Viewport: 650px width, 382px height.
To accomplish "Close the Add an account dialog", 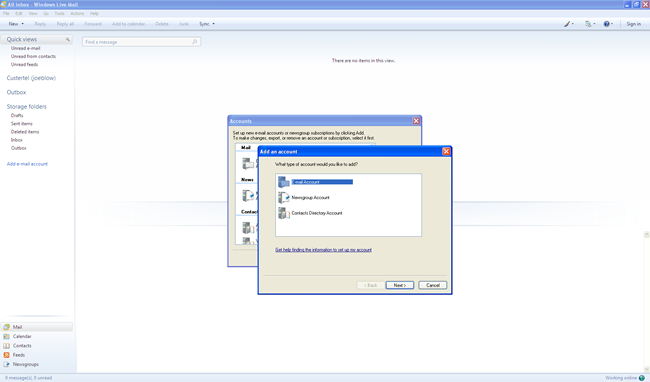I will point(446,151).
